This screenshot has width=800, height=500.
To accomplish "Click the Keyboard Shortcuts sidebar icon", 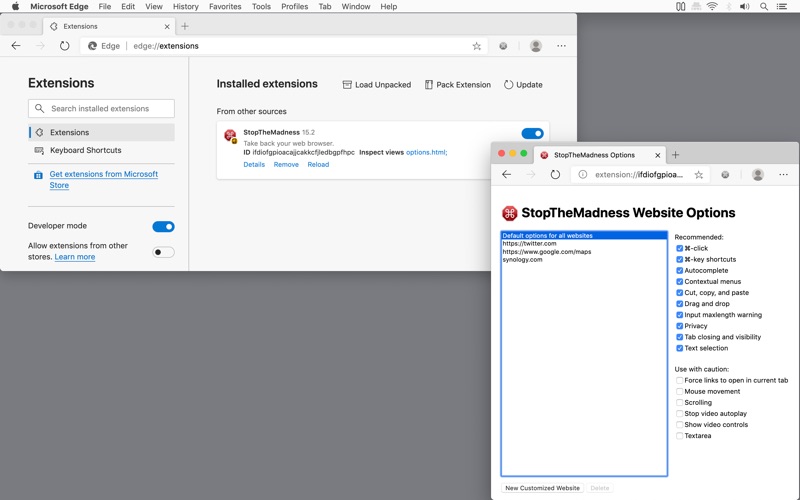I will pyautogui.click(x=39, y=150).
